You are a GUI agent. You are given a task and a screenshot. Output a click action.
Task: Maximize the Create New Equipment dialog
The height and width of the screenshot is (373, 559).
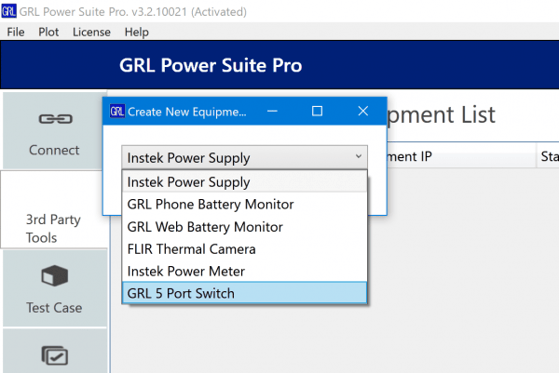[x=317, y=111]
